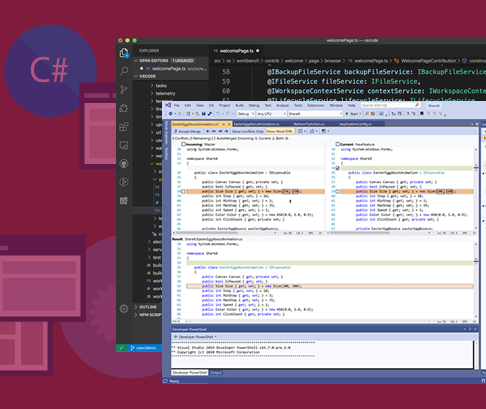This screenshot has width=486, height=409.
Task: Go to previous conflict arrow in merge toolbar
Action: pos(208,131)
